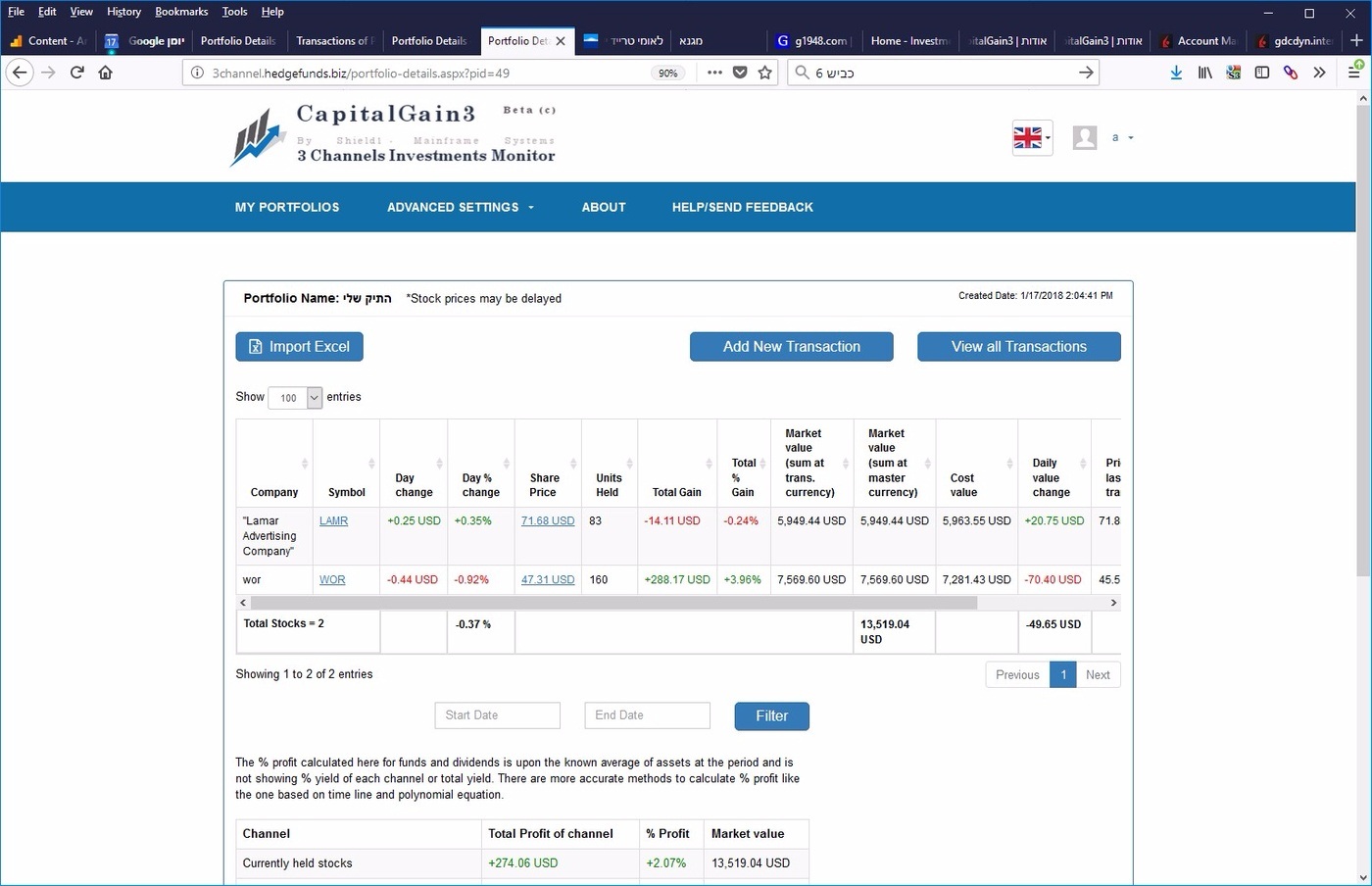Open the 47.31 USD share price link

pos(548,579)
